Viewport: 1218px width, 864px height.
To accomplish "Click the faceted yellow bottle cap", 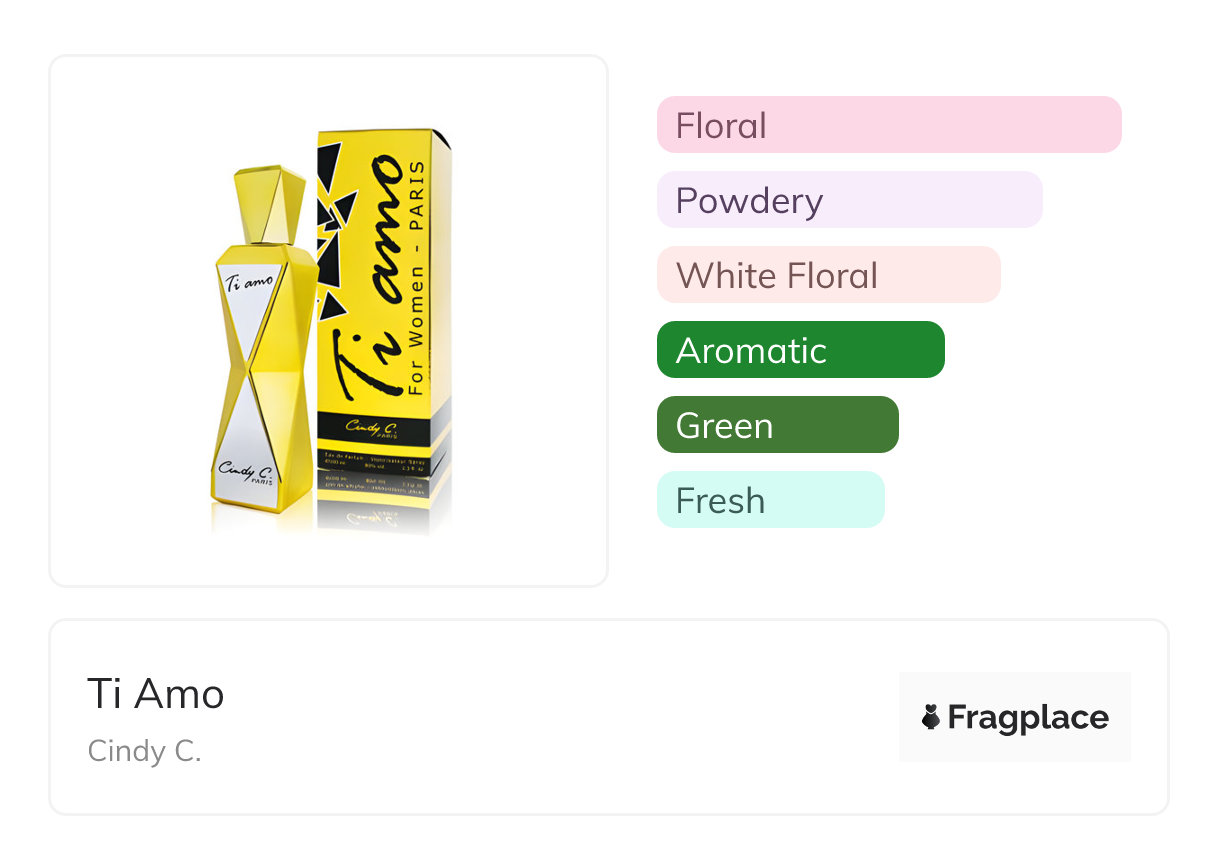I will pos(269,205).
